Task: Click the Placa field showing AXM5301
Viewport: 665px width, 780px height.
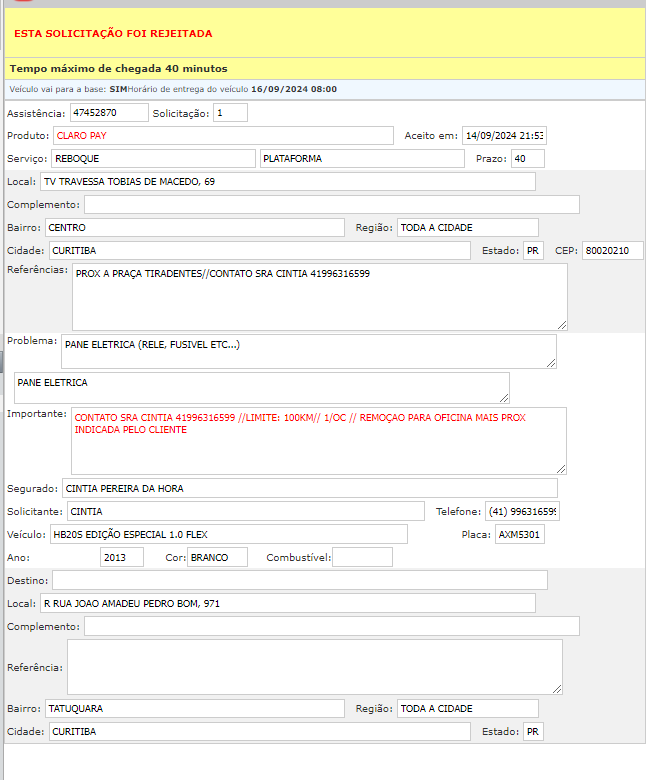Action: 520,534
